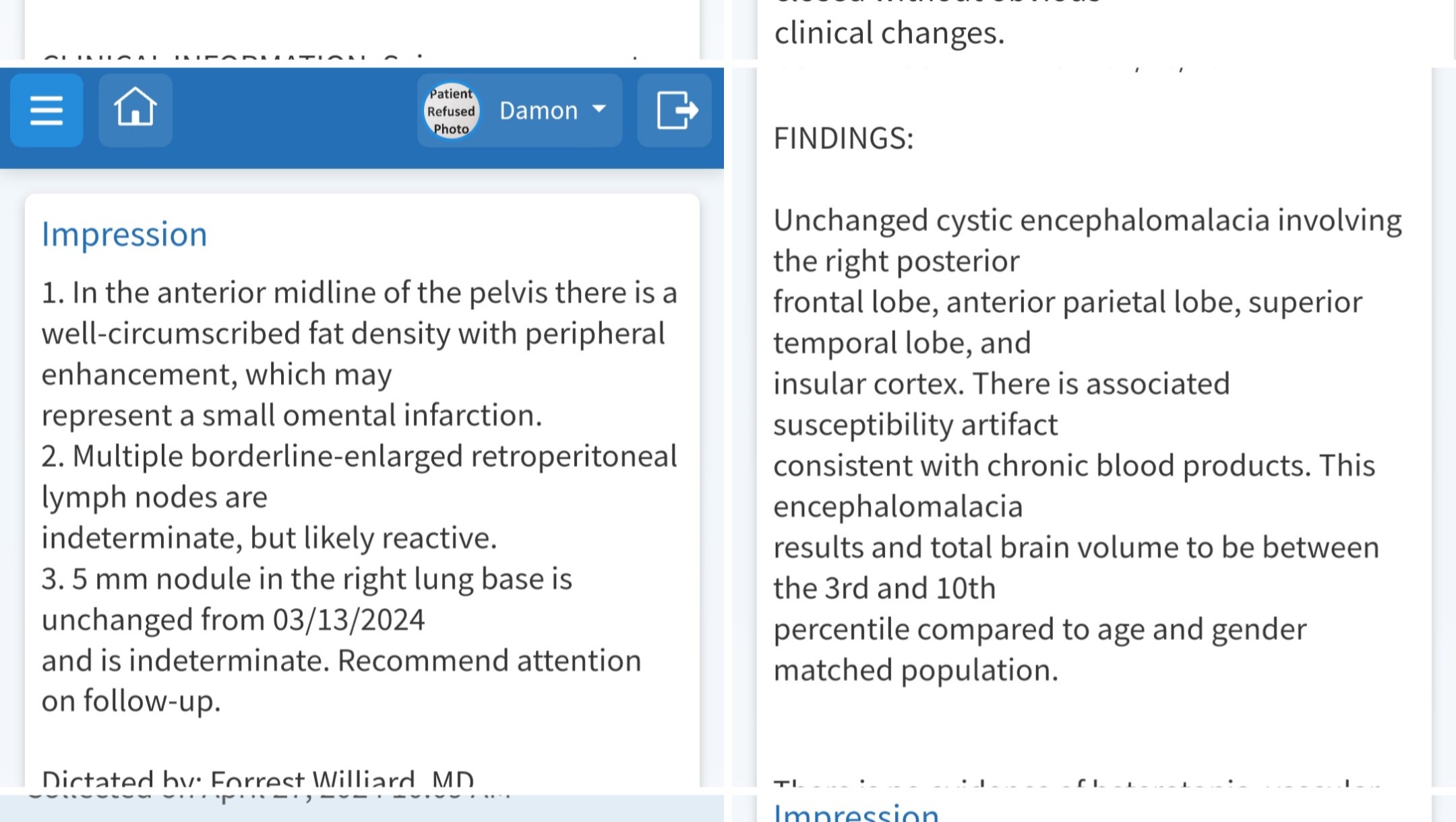Click the small omental infarction sentence

click(292, 415)
